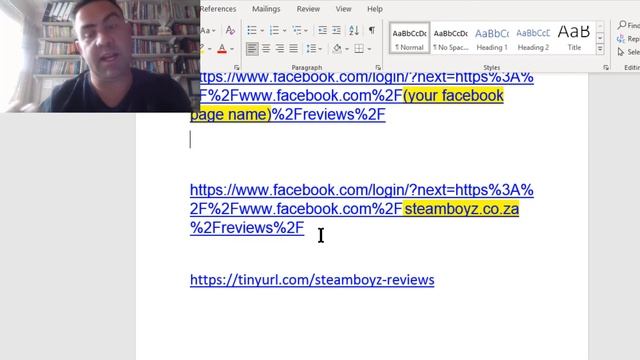
Task: Open Font dialog launcher
Action: (237, 68)
